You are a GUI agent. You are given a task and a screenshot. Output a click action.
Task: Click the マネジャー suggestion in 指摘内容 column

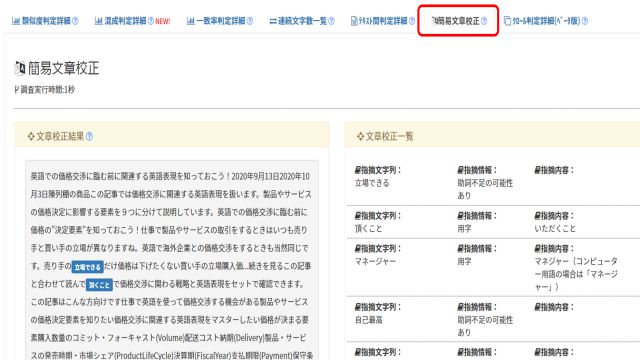[576, 274]
